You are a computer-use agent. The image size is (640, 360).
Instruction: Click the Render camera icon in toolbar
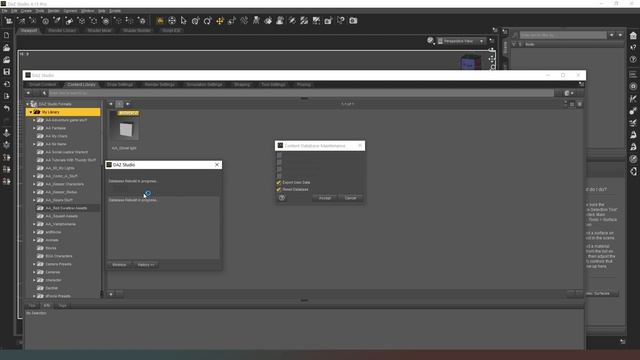tap(353, 20)
